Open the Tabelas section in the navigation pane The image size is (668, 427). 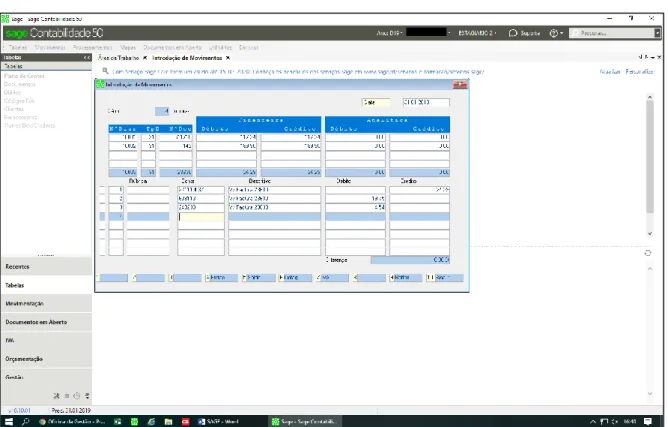(46, 285)
